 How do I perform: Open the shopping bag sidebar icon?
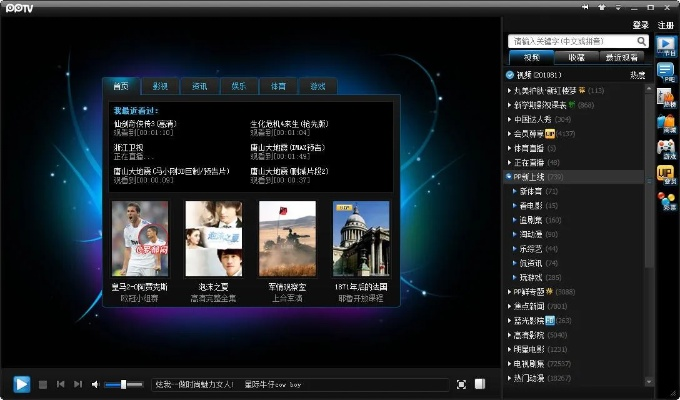point(666,201)
